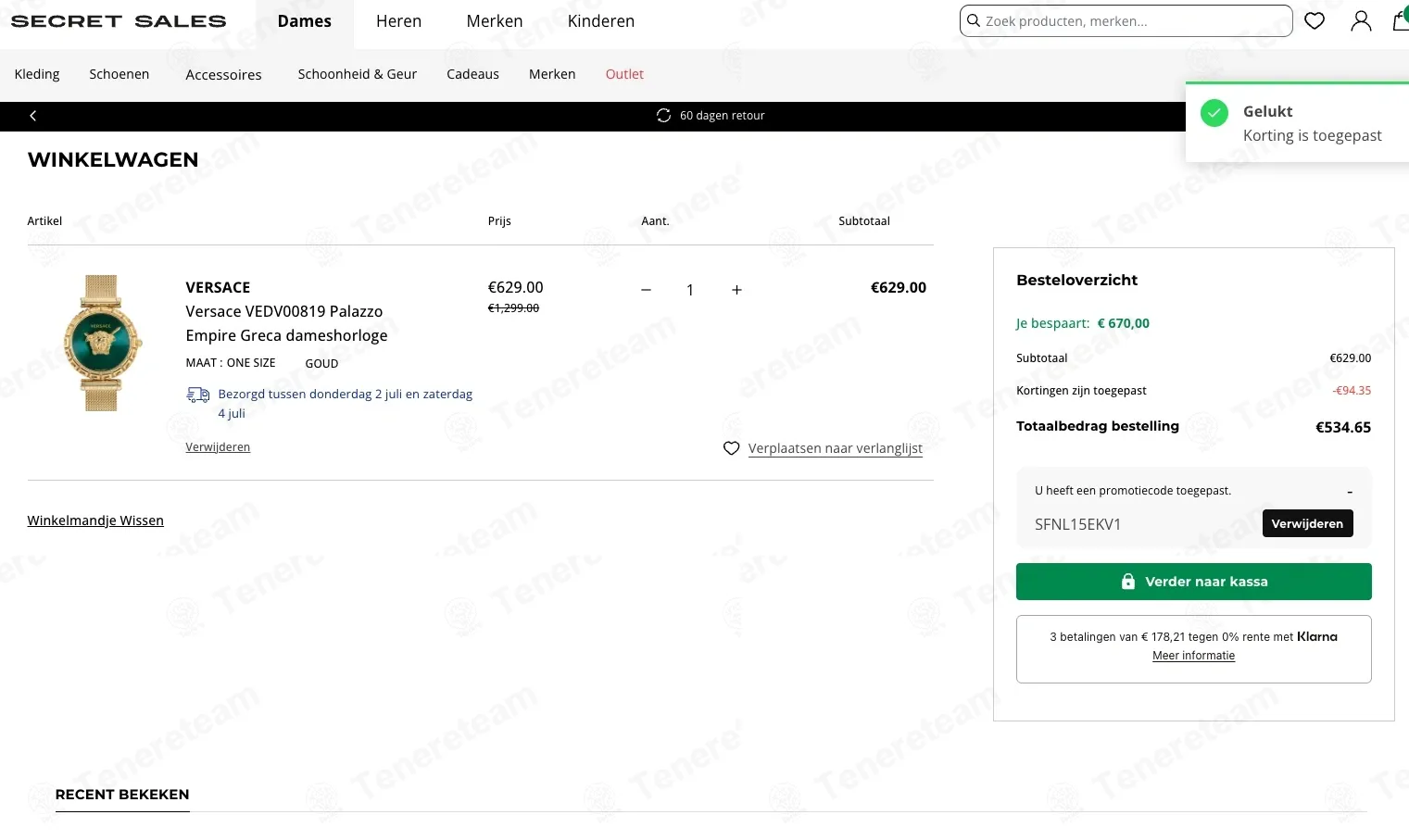Remove promo code with Verwijderen button

[1307, 523]
